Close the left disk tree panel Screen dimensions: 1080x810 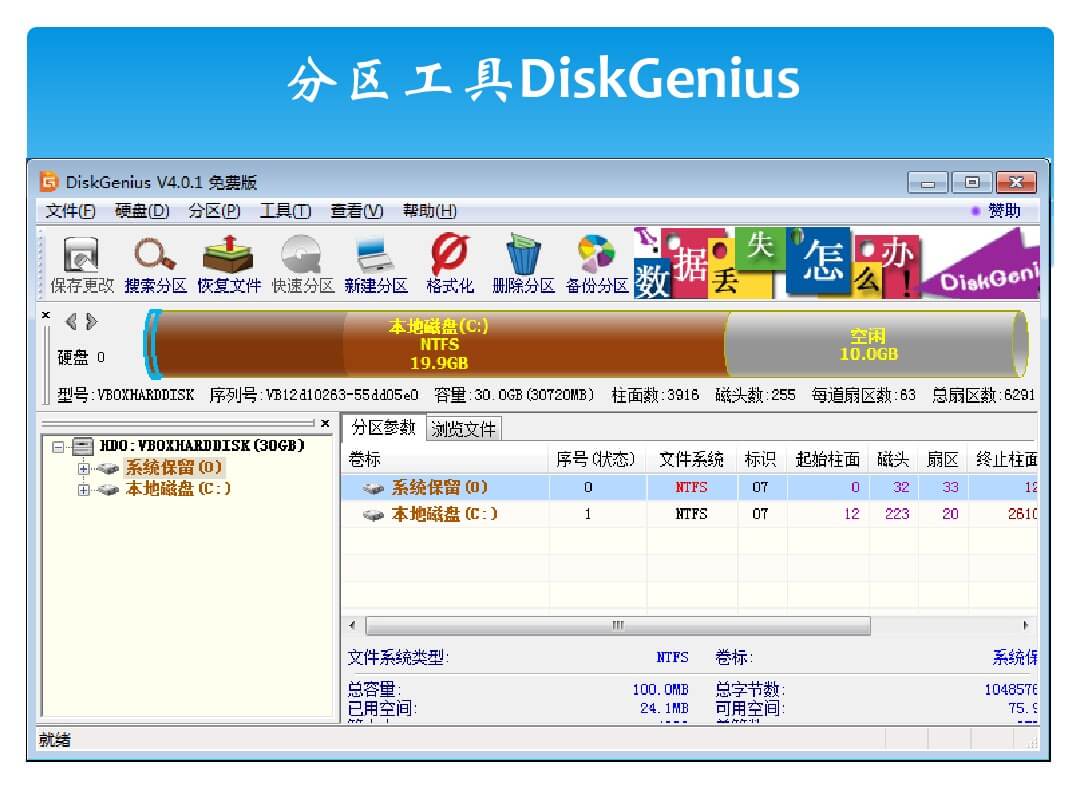pyautogui.click(x=325, y=424)
